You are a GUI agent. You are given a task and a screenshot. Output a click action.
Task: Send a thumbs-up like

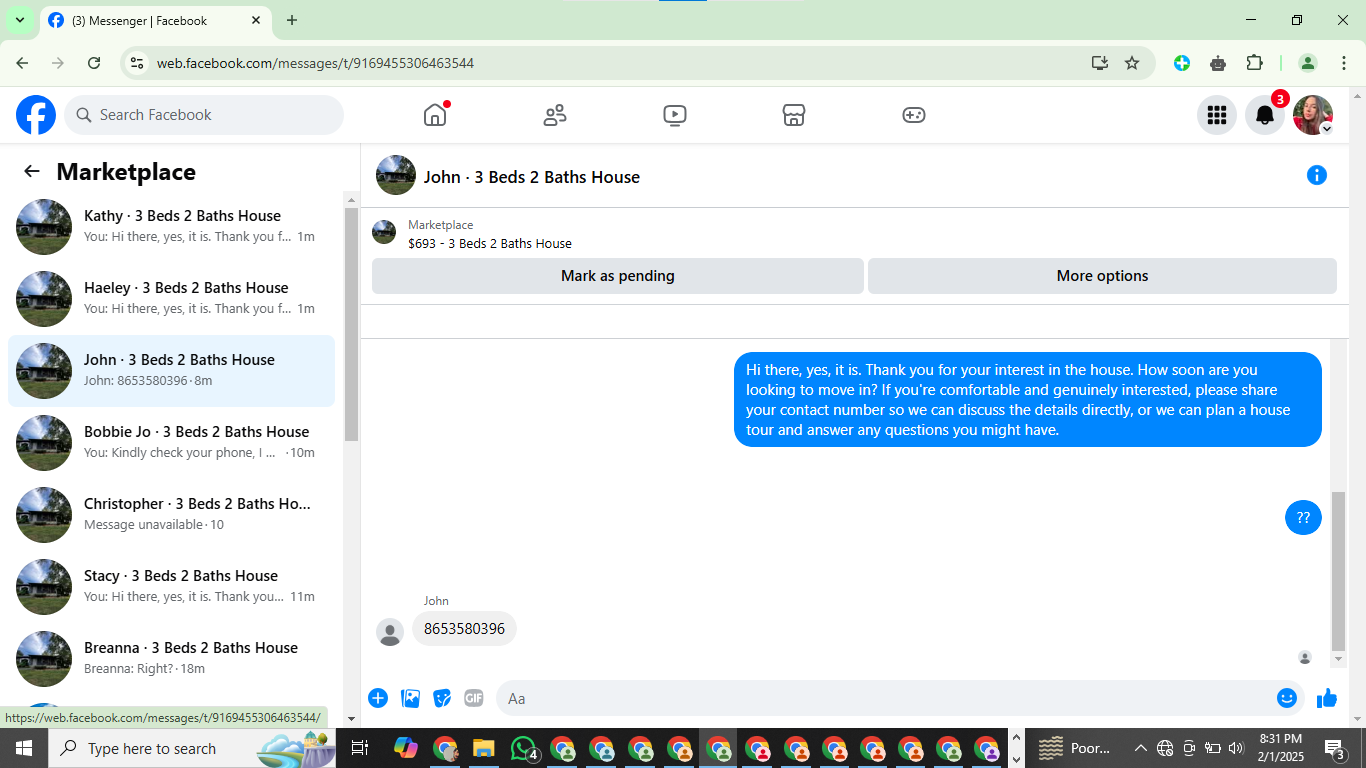pos(1327,698)
